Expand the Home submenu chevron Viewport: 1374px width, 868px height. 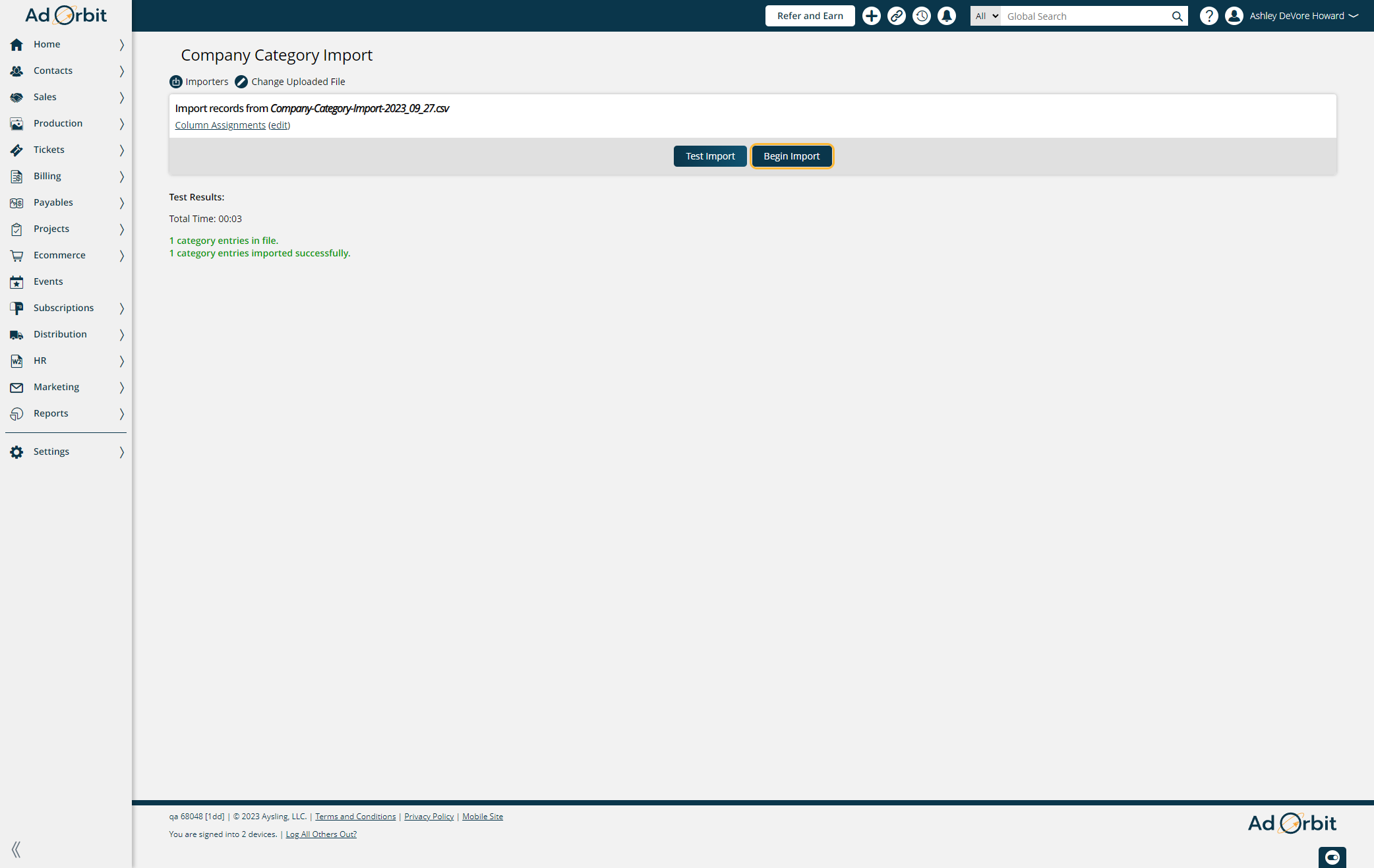(122, 45)
